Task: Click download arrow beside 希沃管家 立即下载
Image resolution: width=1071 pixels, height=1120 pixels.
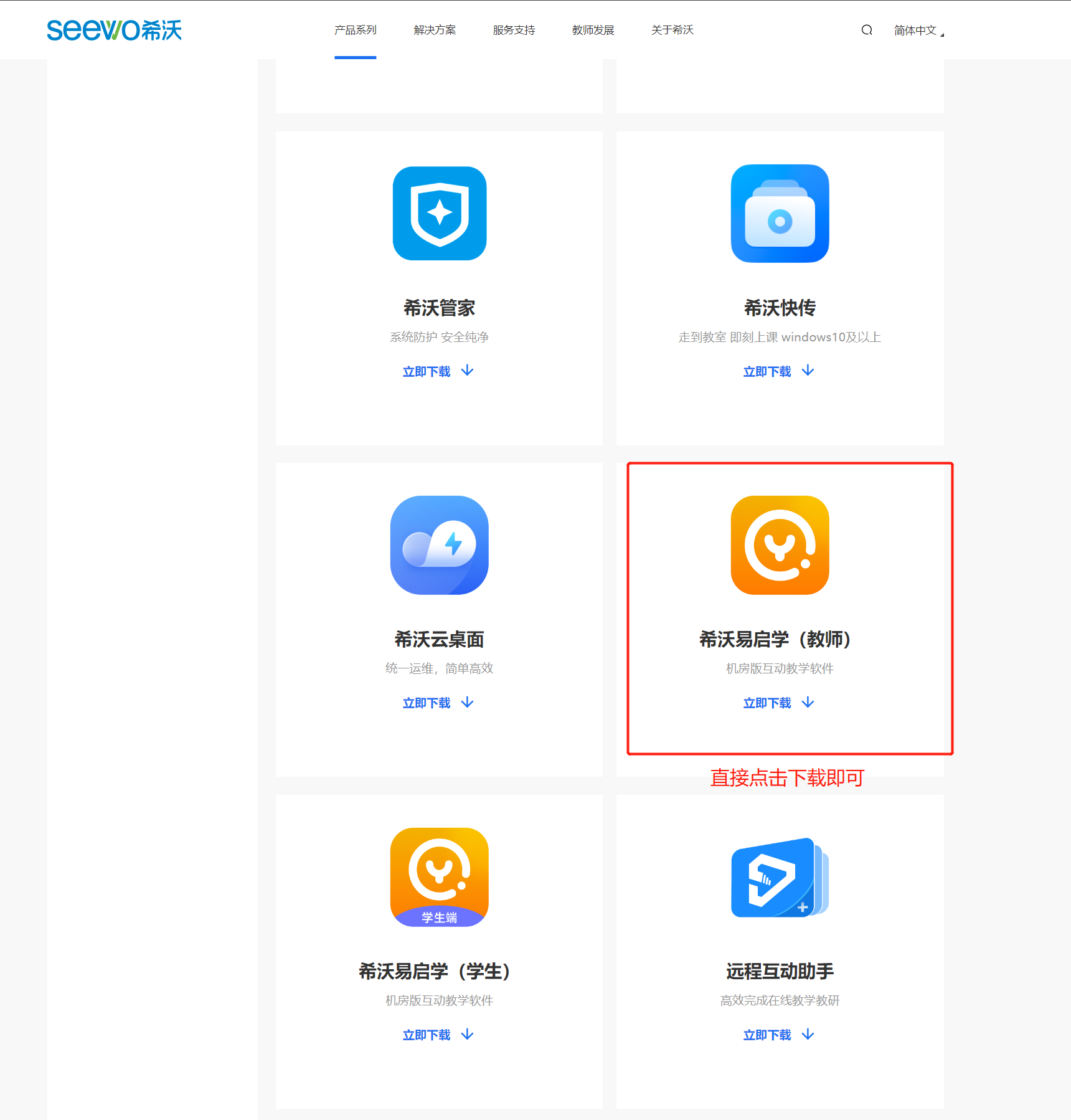Action: [x=467, y=371]
